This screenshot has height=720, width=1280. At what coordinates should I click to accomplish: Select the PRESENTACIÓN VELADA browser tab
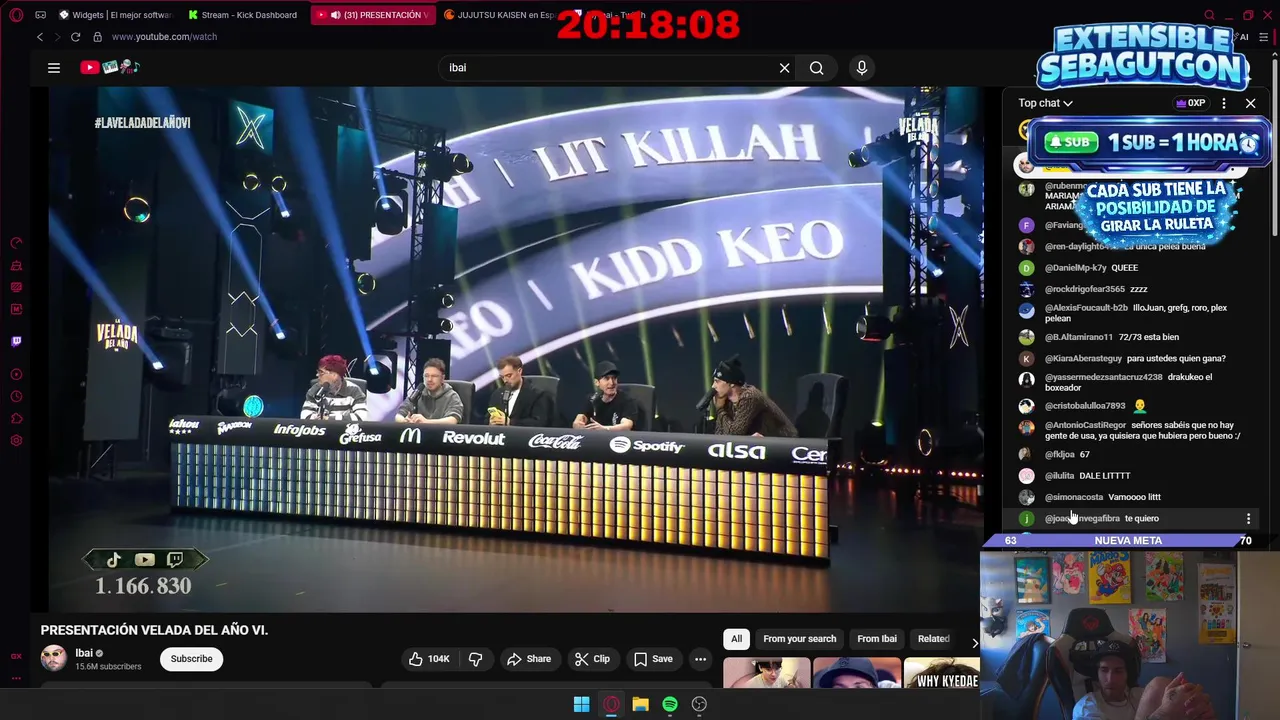(372, 15)
